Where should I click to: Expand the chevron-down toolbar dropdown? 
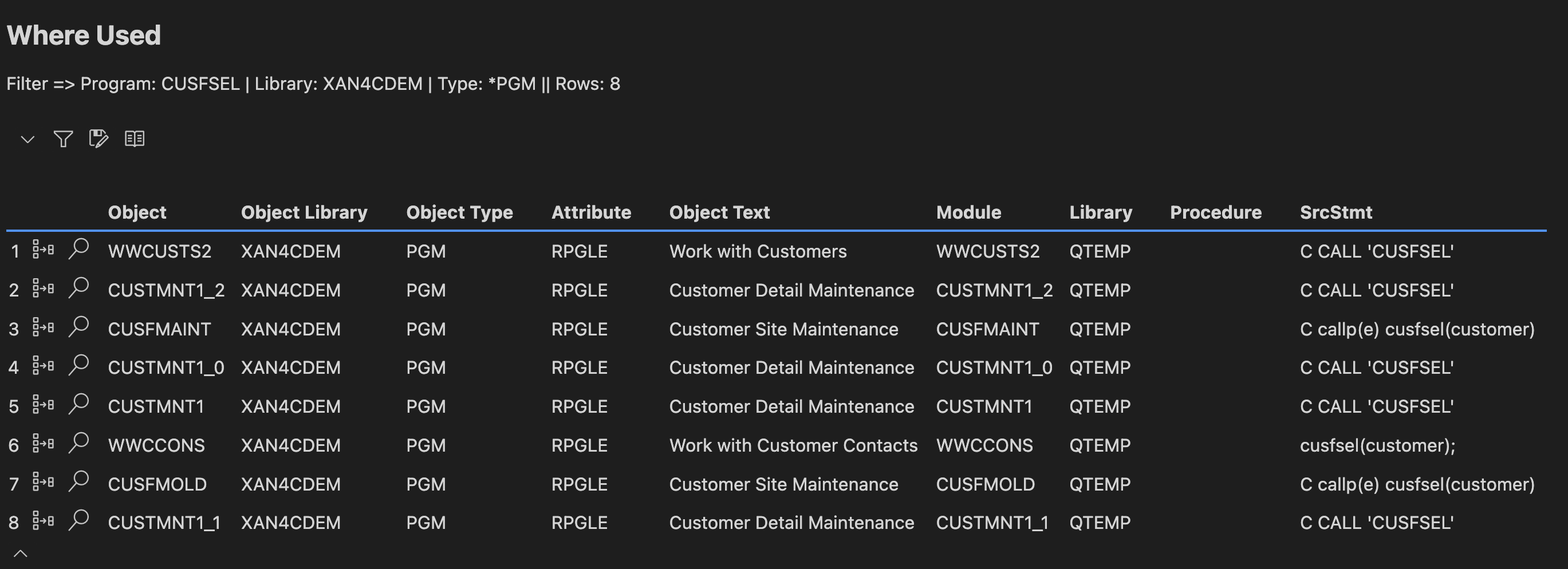pyautogui.click(x=27, y=139)
